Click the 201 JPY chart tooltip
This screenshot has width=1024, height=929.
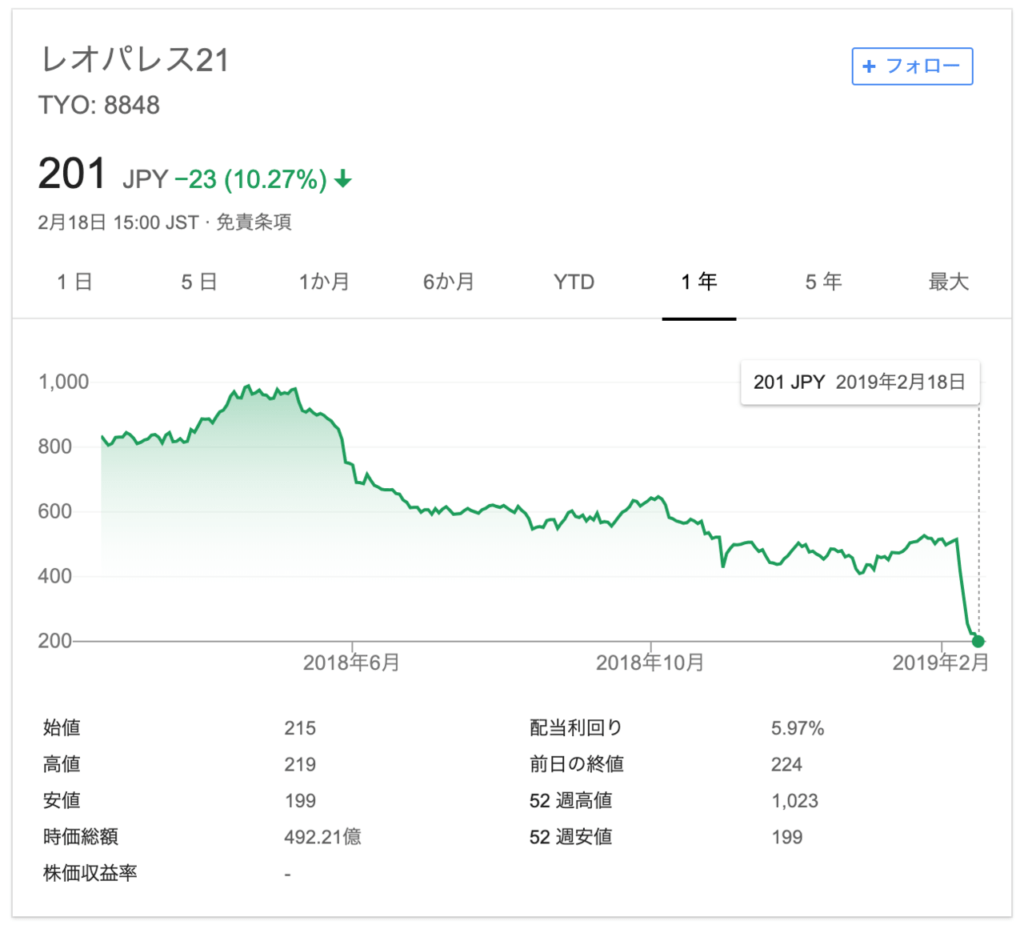[859, 382]
